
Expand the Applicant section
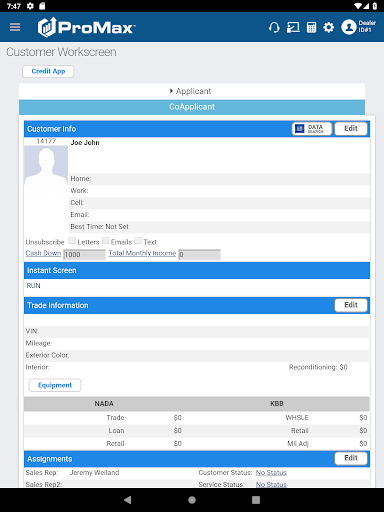click(192, 91)
